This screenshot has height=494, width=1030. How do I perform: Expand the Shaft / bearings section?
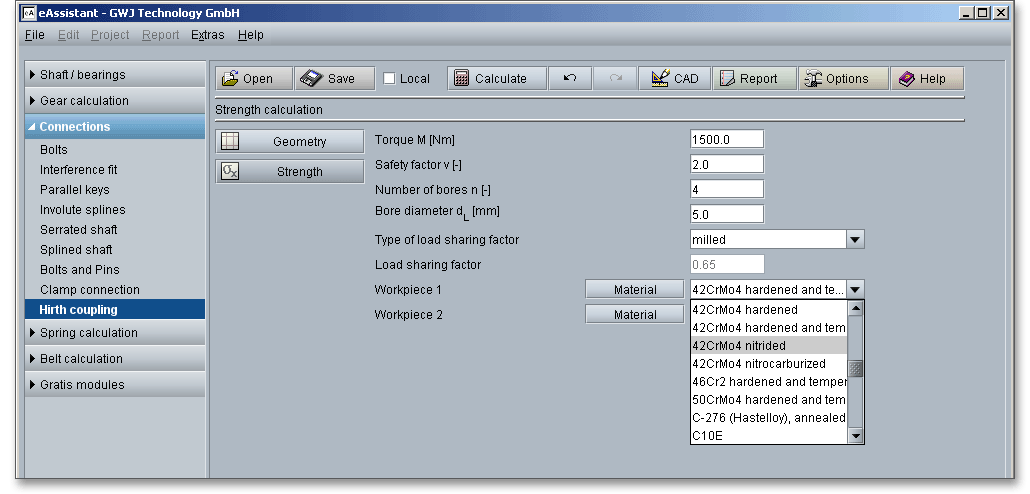pyautogui.click(x=113, y=75)
